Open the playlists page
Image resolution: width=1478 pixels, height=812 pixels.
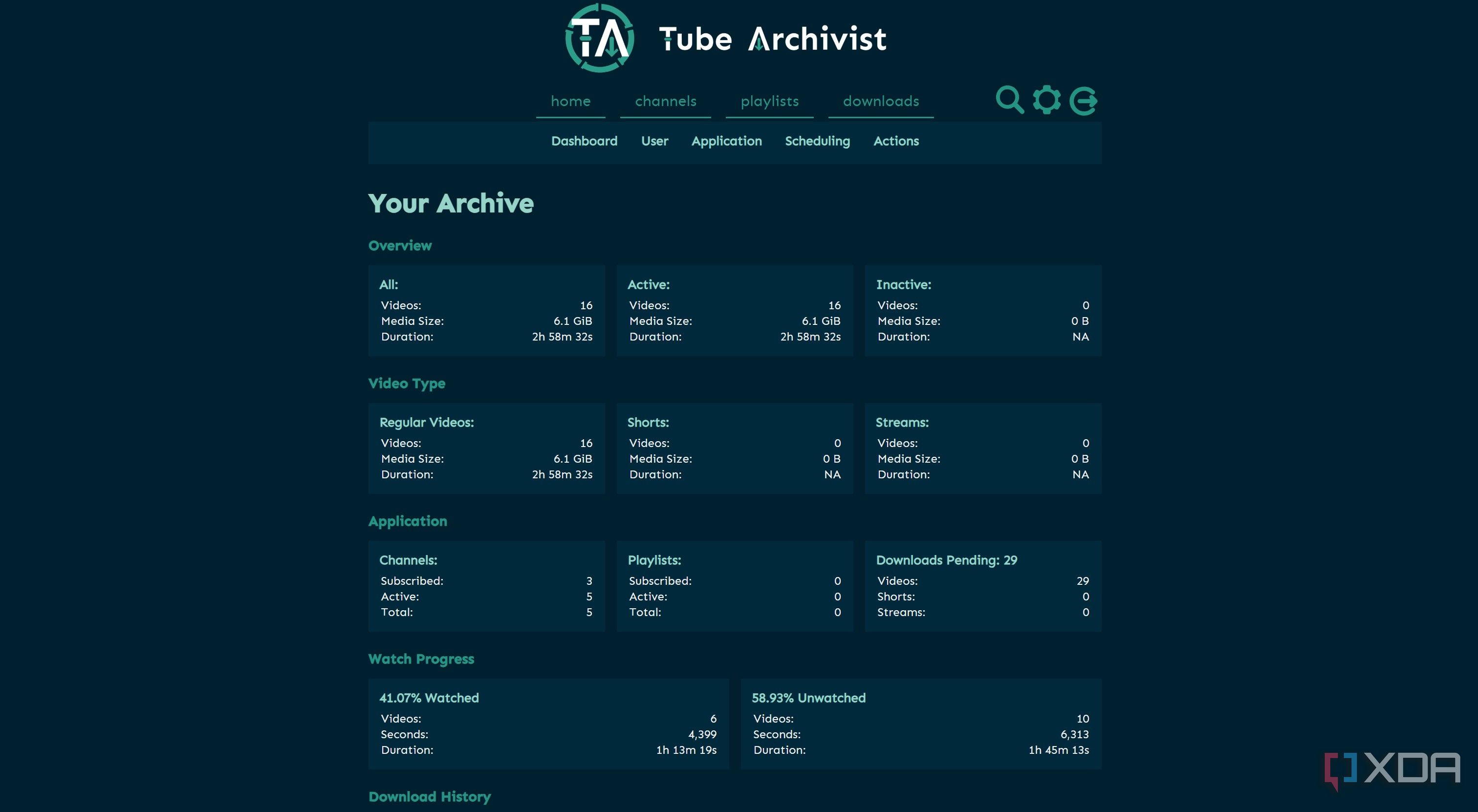click(769, 102)
